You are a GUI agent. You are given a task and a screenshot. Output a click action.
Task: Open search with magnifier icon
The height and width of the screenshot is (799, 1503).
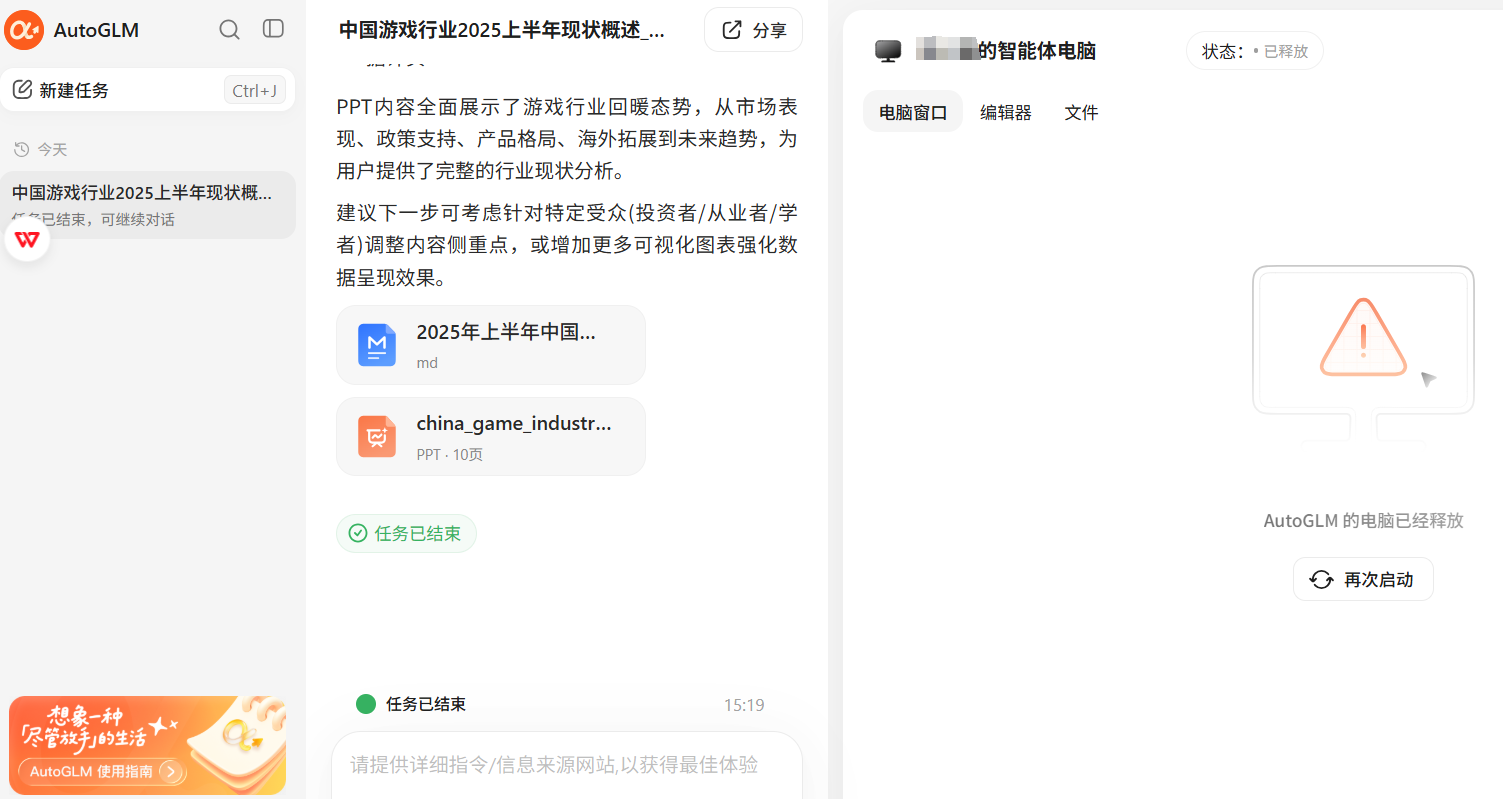point(229,30)
